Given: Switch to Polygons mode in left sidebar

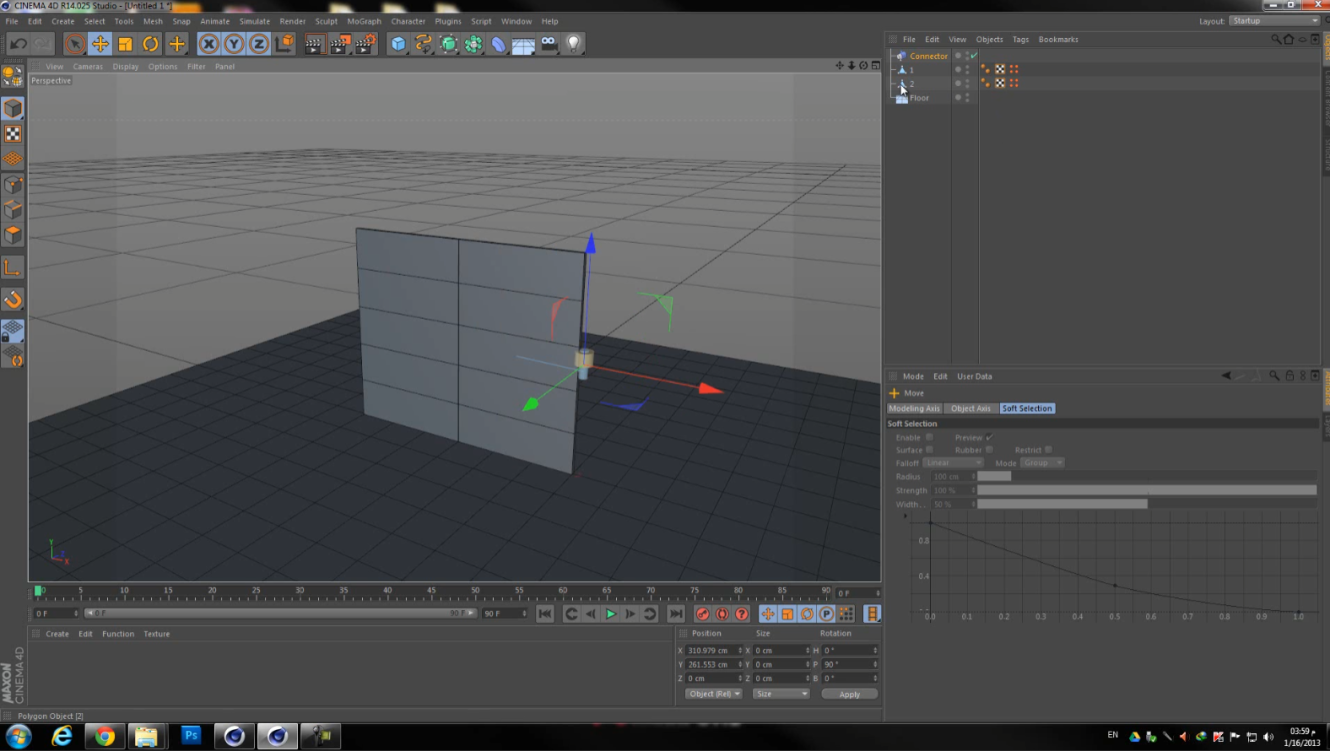Looking at the screenshot, I should click(13, 235).
